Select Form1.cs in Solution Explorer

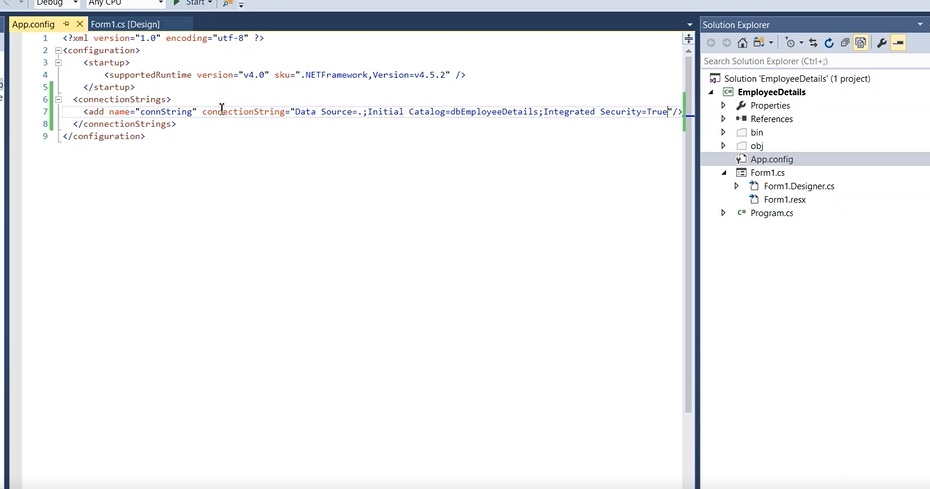pos(767,173)
